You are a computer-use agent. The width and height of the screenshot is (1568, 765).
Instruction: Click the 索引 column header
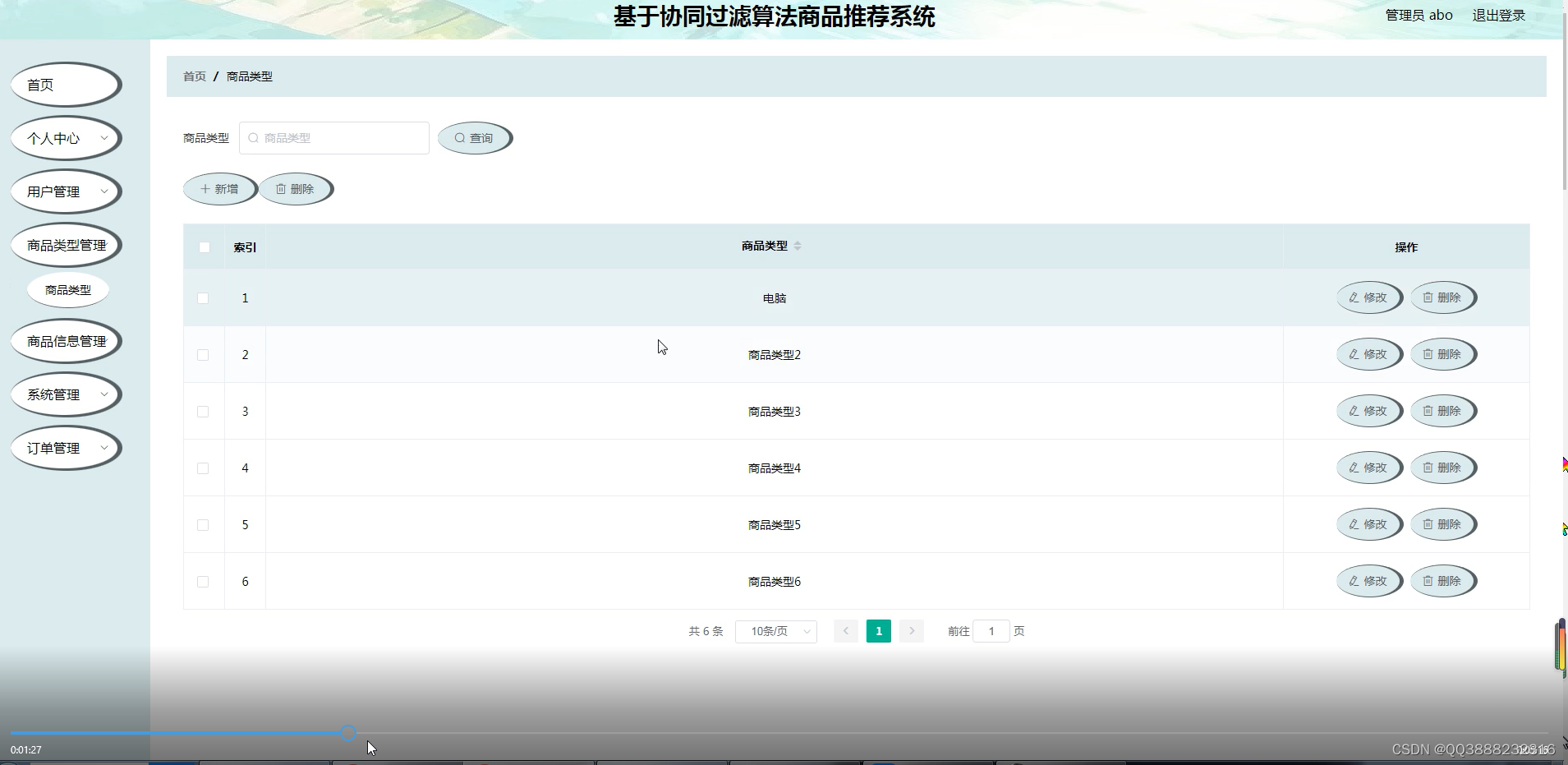[245, 247]
